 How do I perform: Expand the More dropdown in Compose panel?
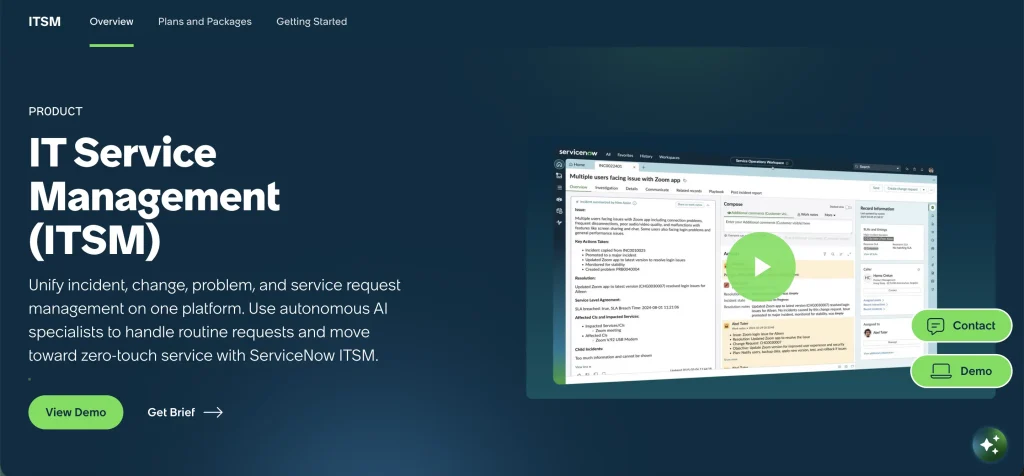coord(830,215)
